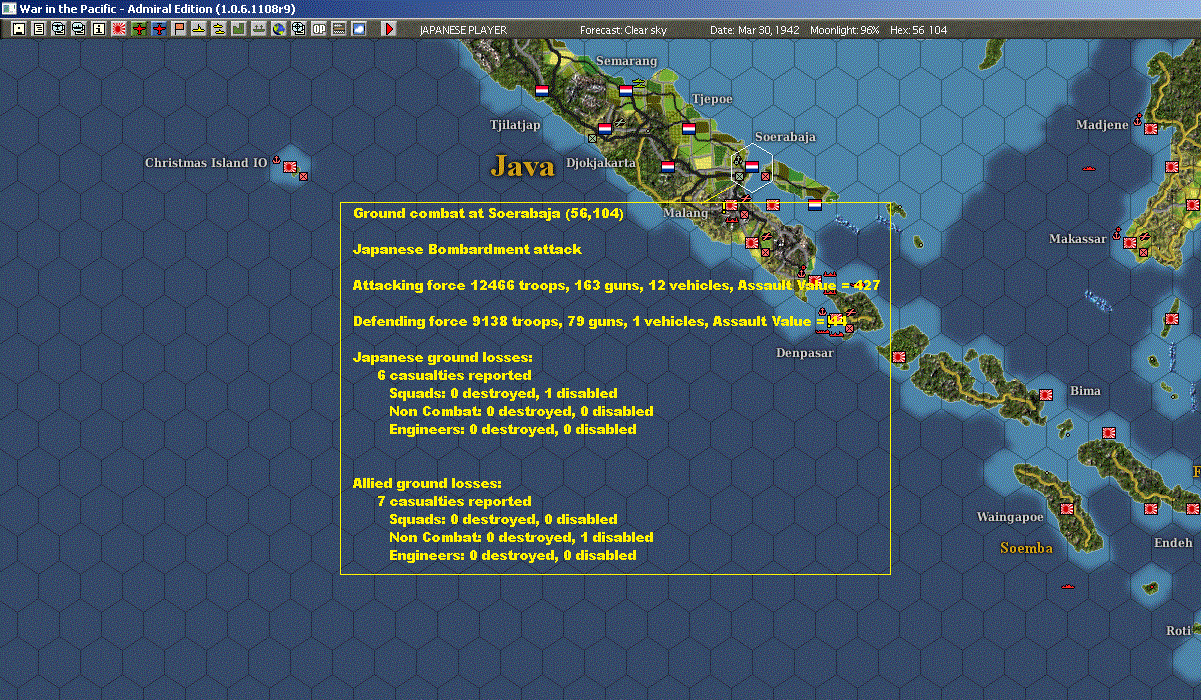Click the window title bar app icon
This screenshot has width=1201, height=700.
click(x=9, y=8)
